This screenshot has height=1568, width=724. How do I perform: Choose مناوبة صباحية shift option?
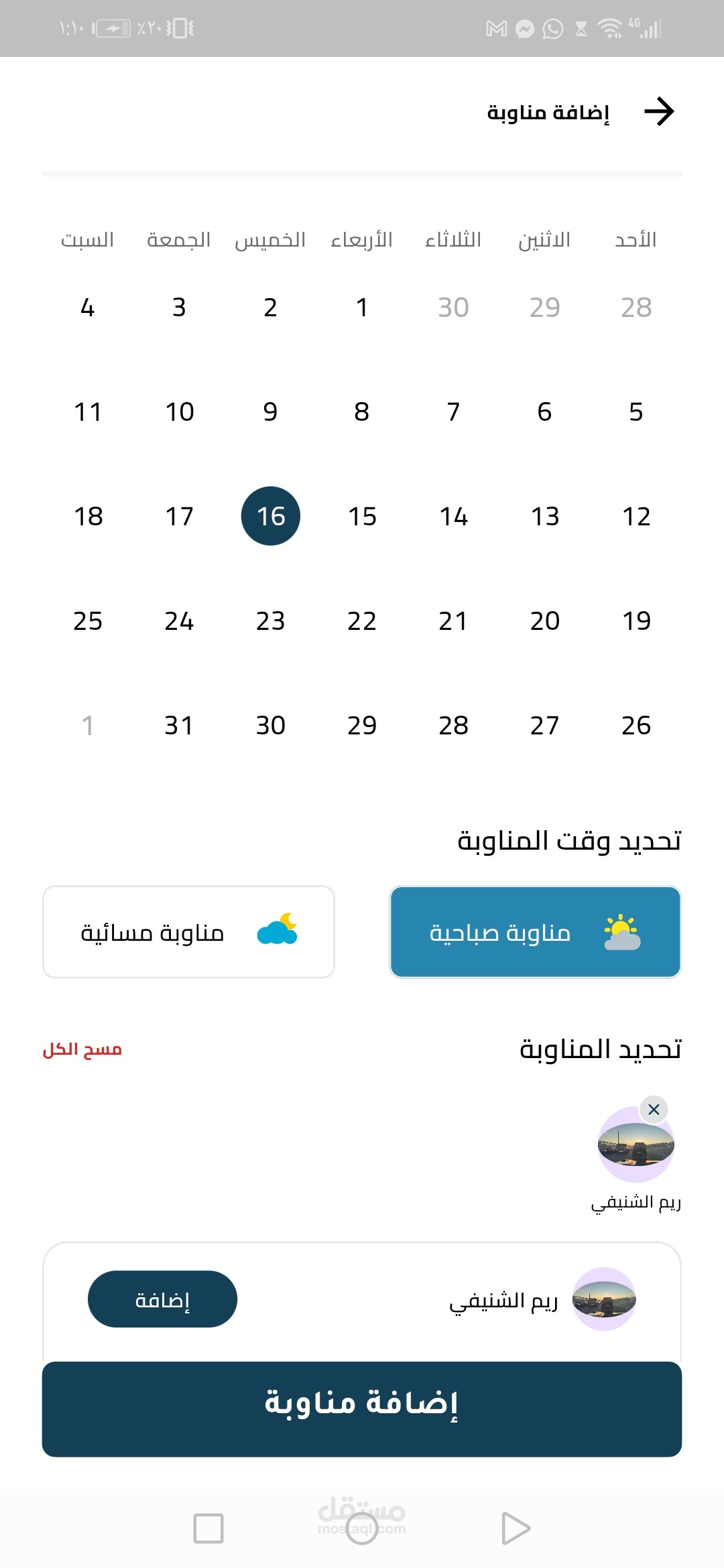click(536, 932)
